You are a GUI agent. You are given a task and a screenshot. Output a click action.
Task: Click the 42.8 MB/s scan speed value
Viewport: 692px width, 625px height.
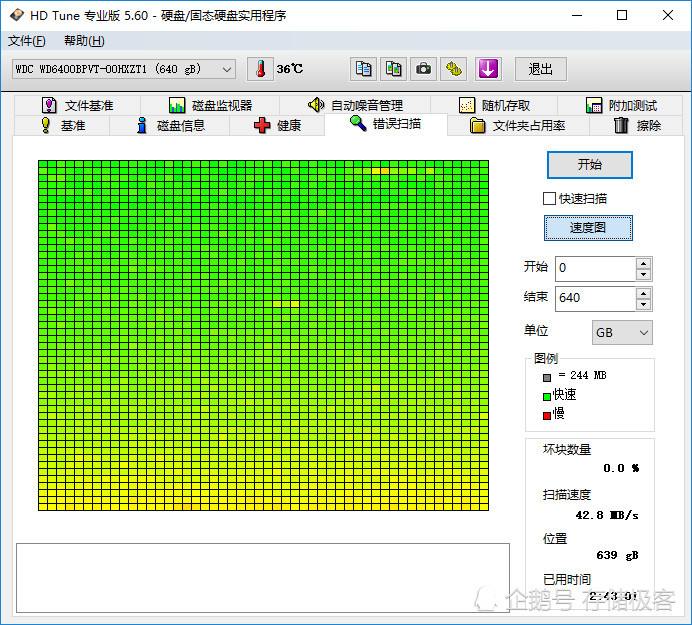tap(607, 515)
